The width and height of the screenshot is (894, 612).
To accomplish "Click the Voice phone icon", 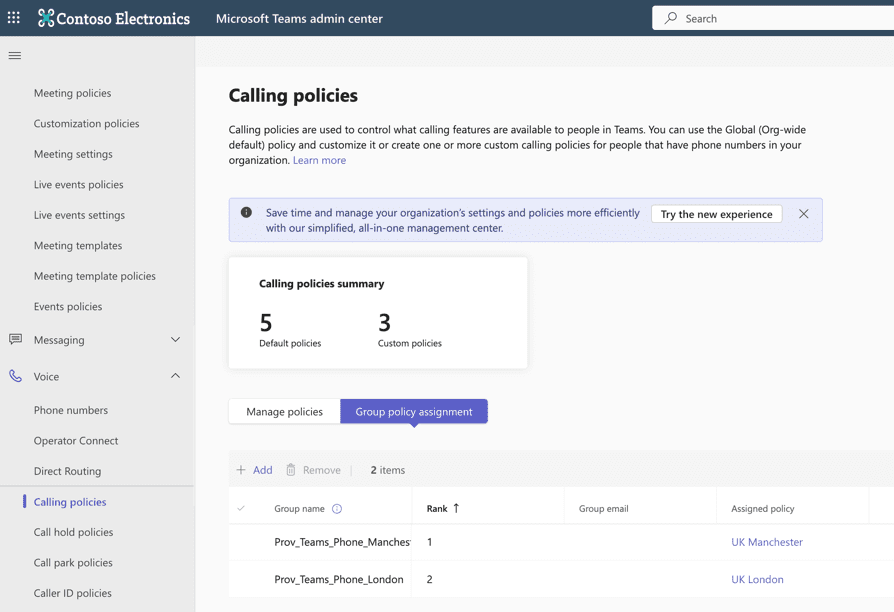I will click(x=13, y=376).
